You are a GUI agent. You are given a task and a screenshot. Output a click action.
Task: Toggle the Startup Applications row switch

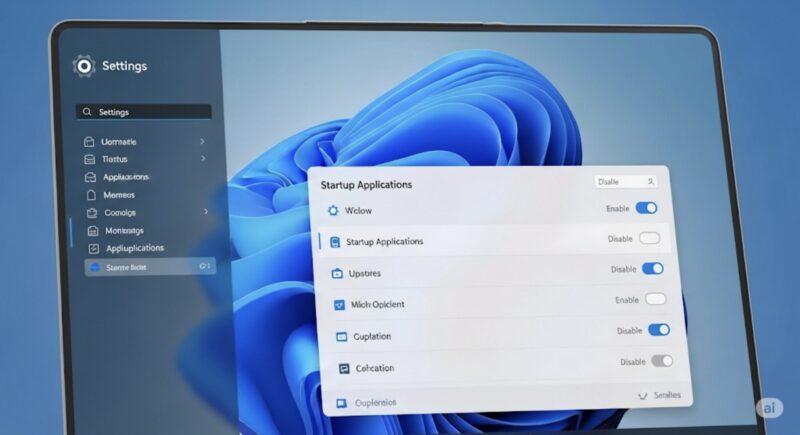pyautogui.click(x=649, y=238)
